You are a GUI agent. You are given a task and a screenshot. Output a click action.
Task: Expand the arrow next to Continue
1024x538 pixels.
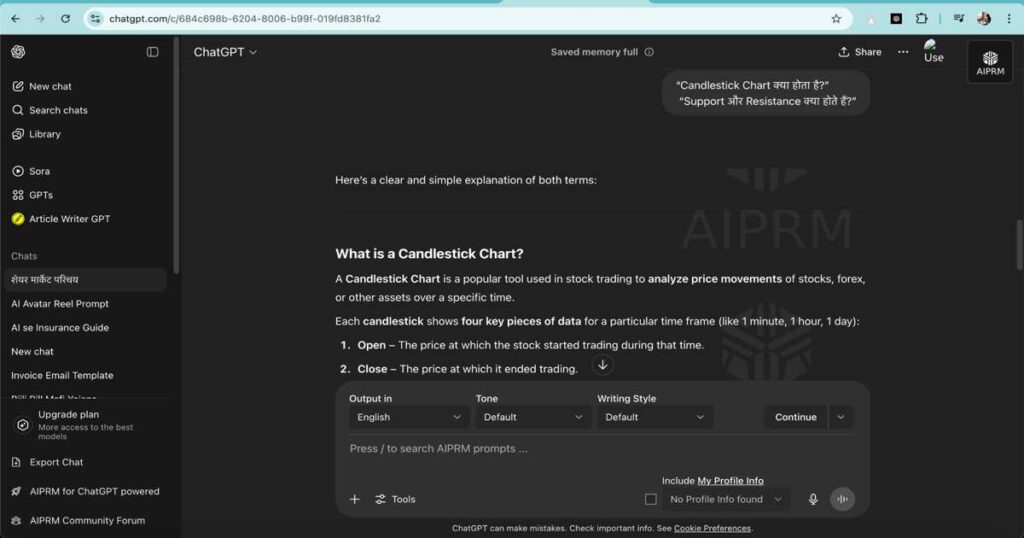coord(840,417)
